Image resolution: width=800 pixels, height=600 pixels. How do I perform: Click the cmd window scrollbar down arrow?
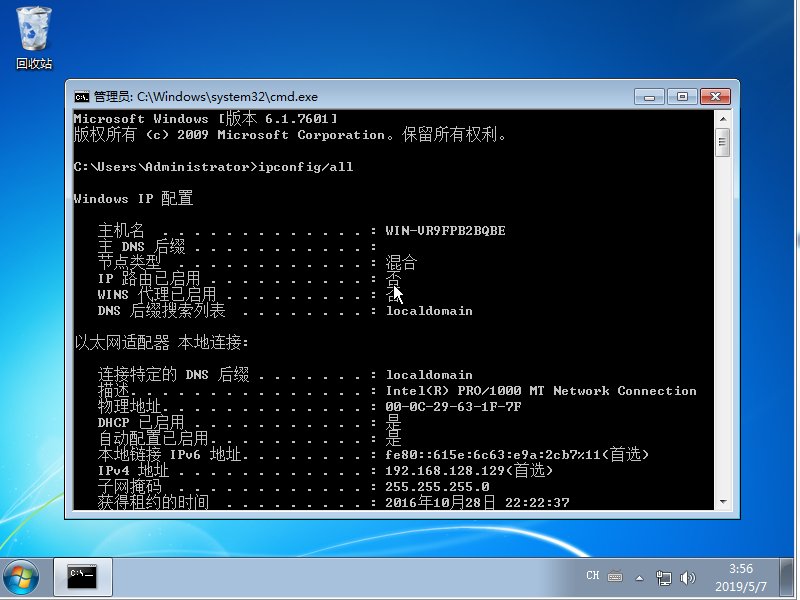click(725, 503)
